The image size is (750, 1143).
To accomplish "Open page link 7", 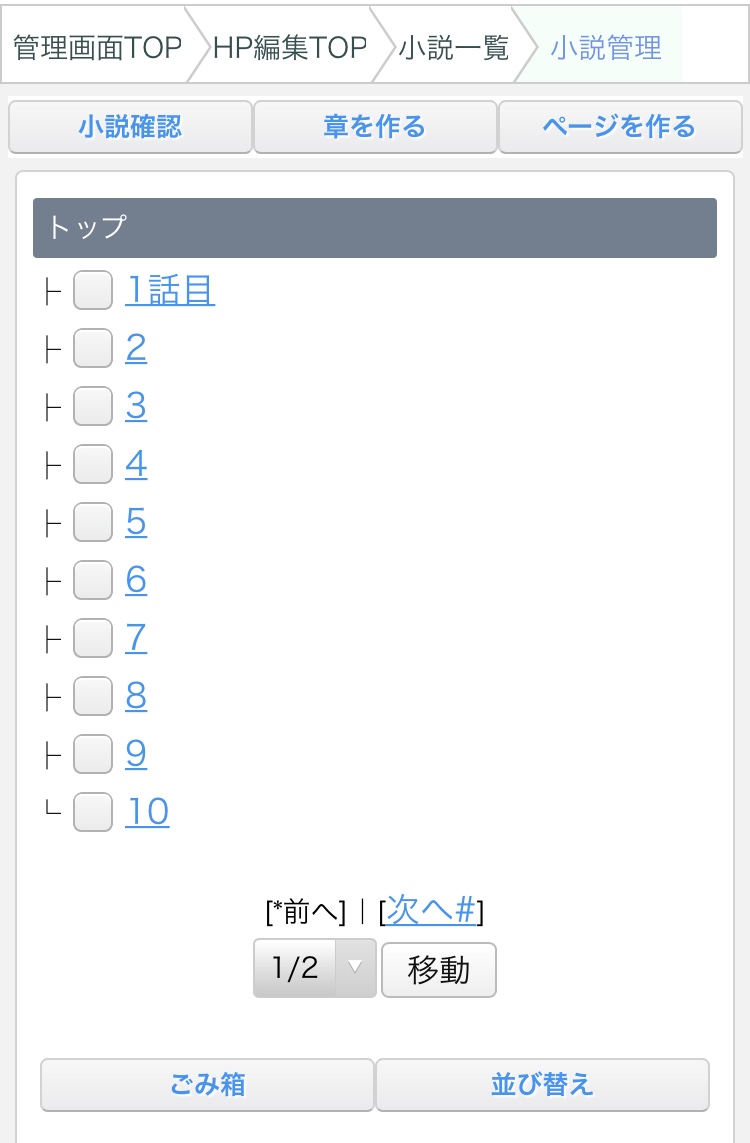I will tap(136, 639).
